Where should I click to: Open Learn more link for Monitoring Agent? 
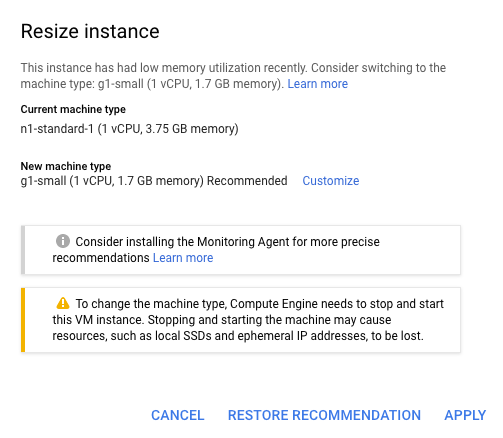pos(183,258)
